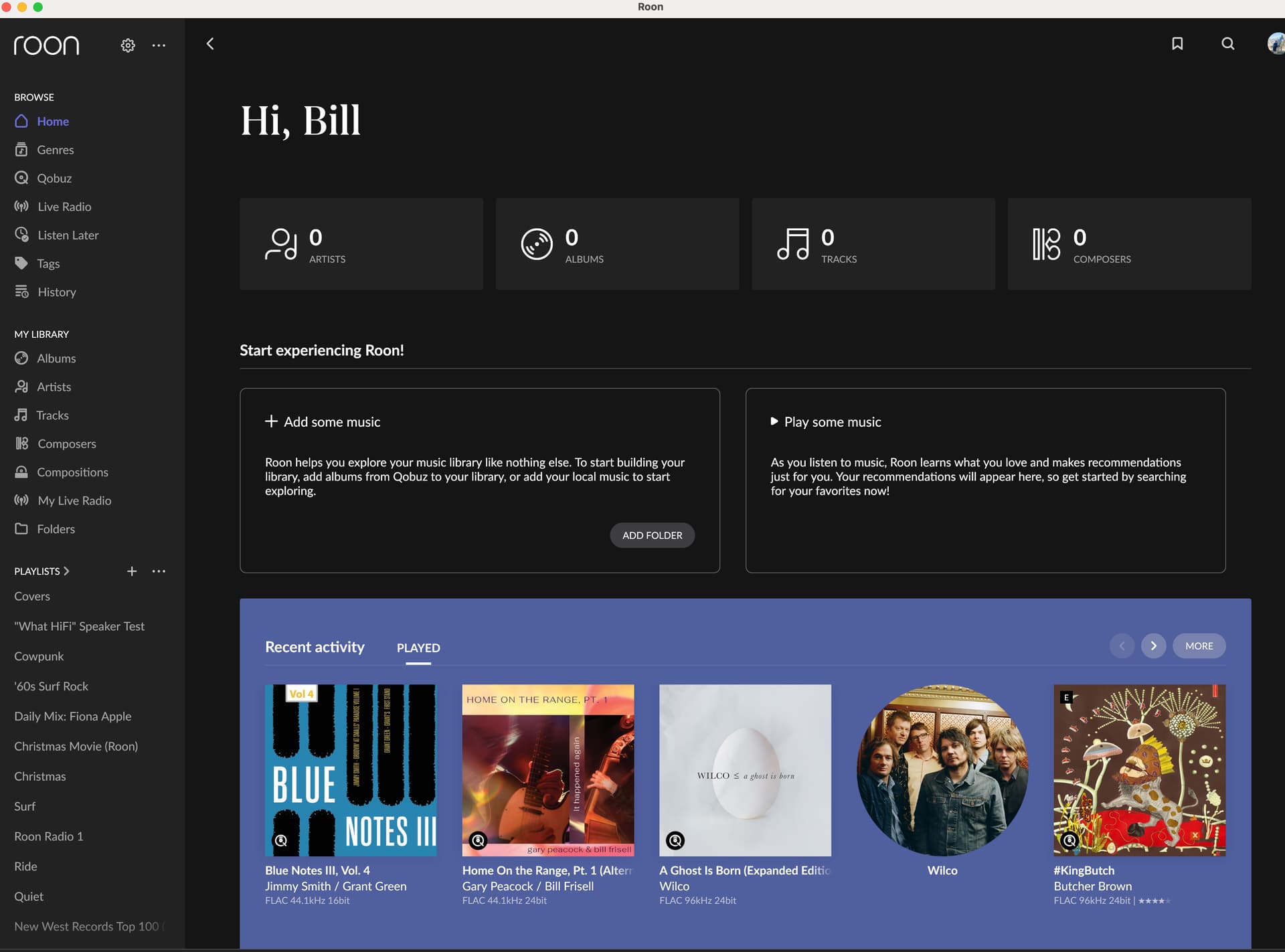Click the Live Radio antenna icon
Screen dimensions: 1285x952
pyautogui.click(x=21, y=207)
